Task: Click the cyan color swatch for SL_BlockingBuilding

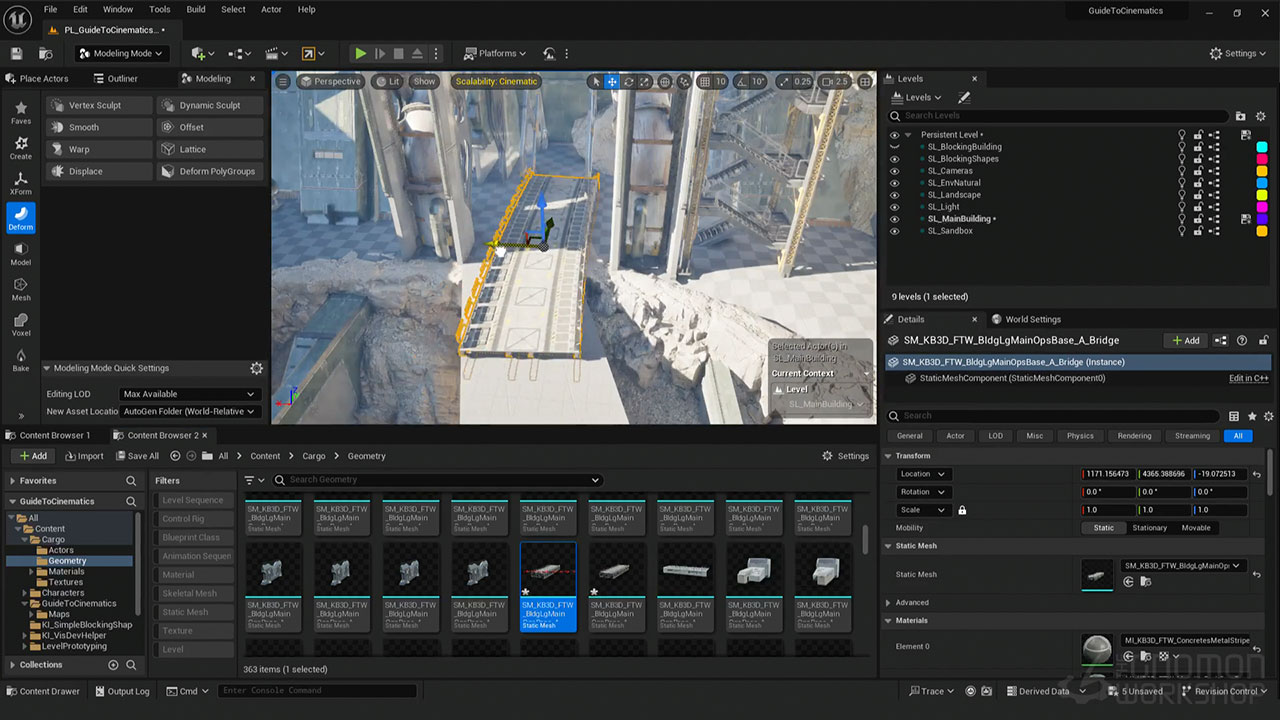Action: (x=1261, y=147)
